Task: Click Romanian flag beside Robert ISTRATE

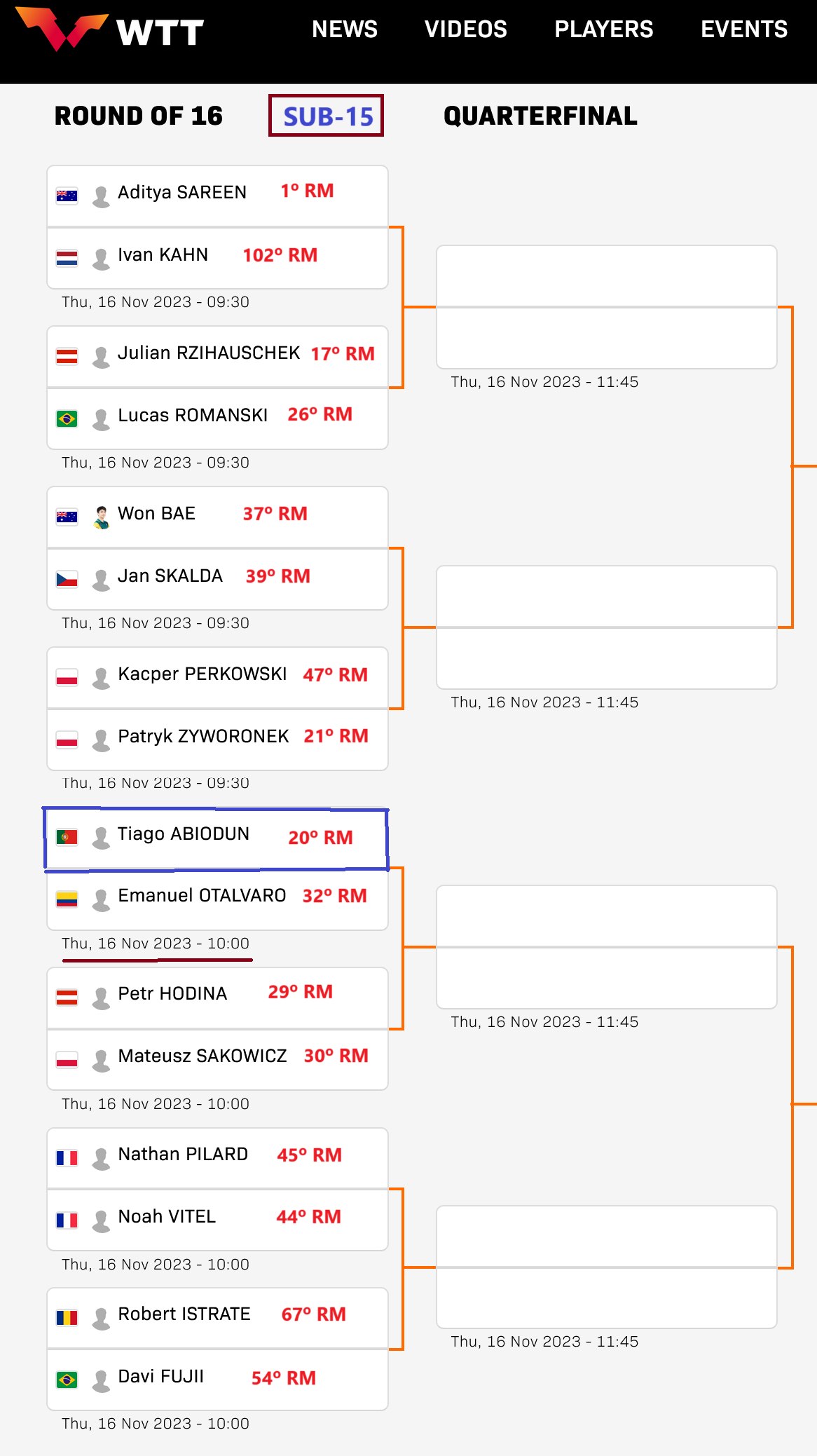Action: [x=67, y=1317]
